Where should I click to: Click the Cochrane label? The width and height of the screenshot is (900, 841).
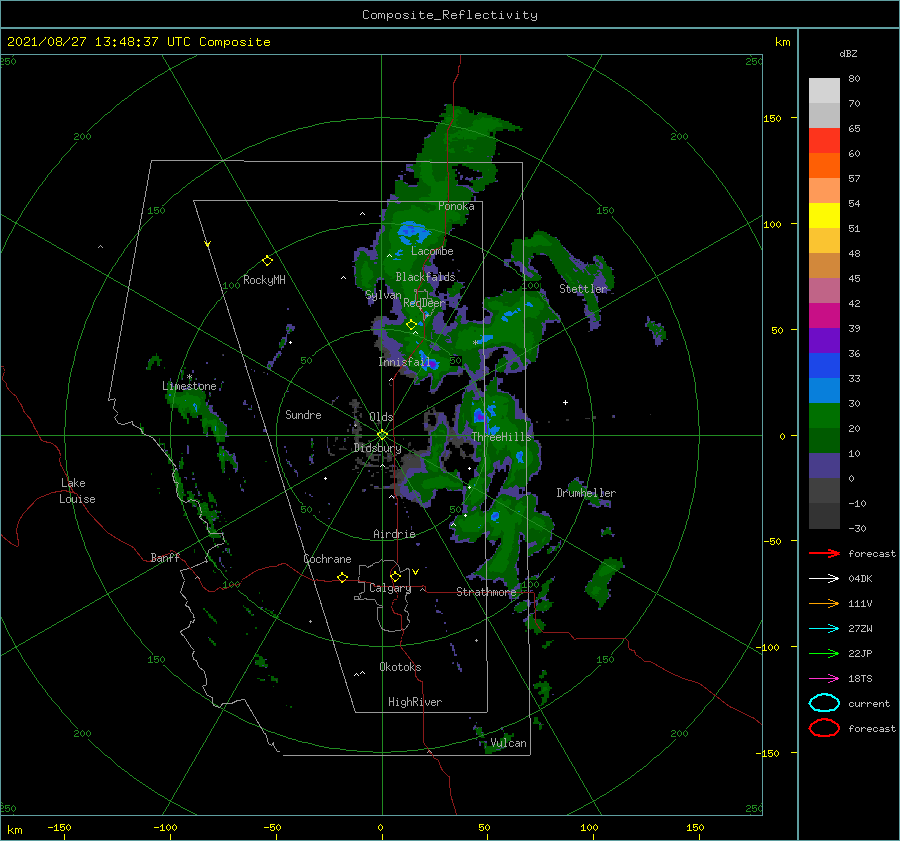click(x=327, y=559)
